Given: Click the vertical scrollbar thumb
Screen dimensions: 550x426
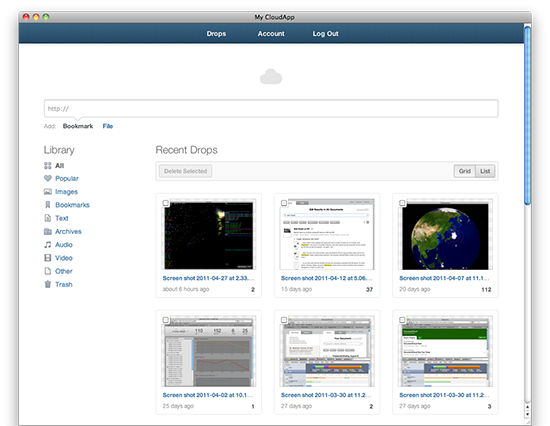Looking at the screenshot, I should [527, 115].
